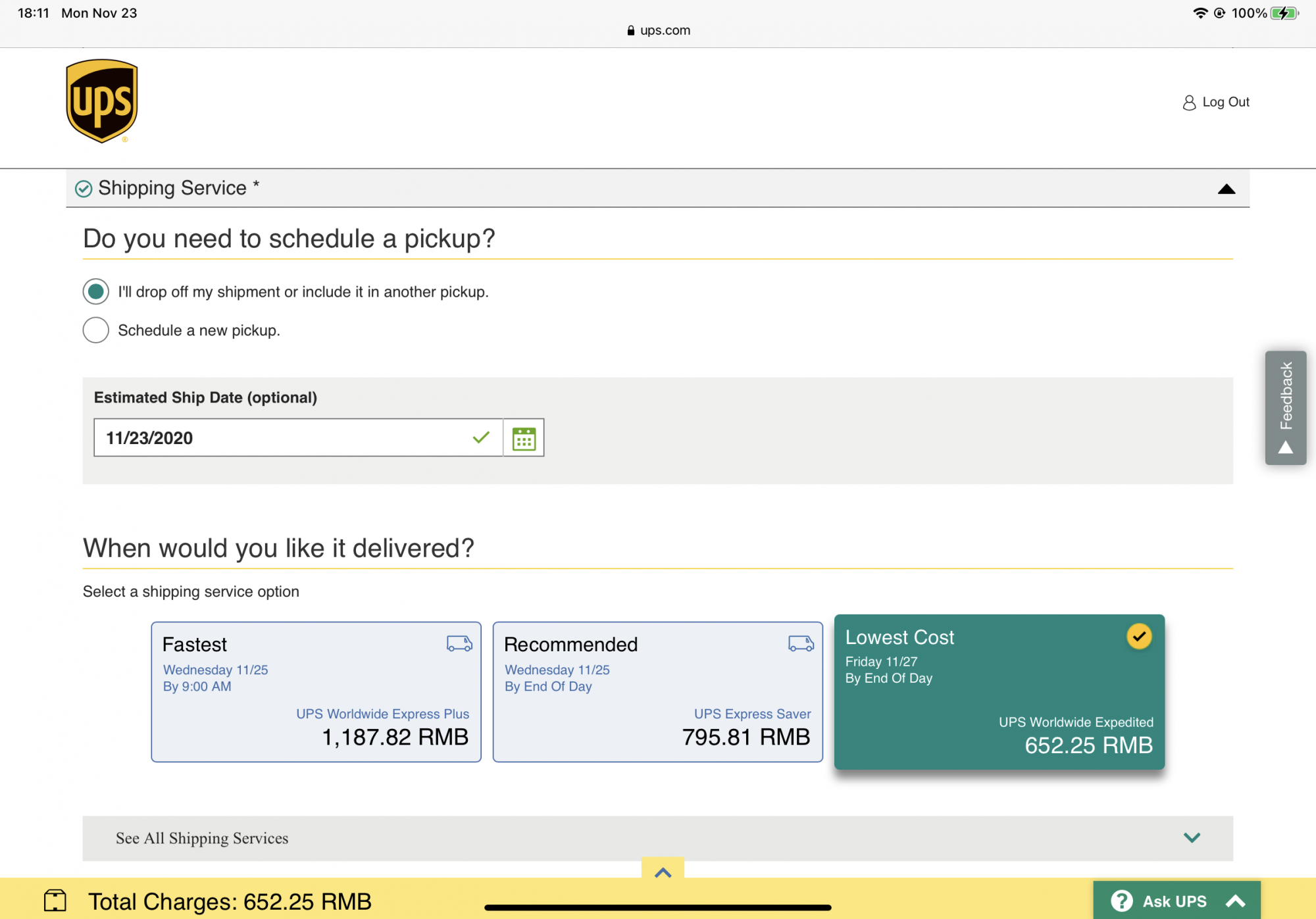Click the Friday 11/27 delivery date text
The height and width of the screenshot is (919, 1316).
(x=881, y=661)
